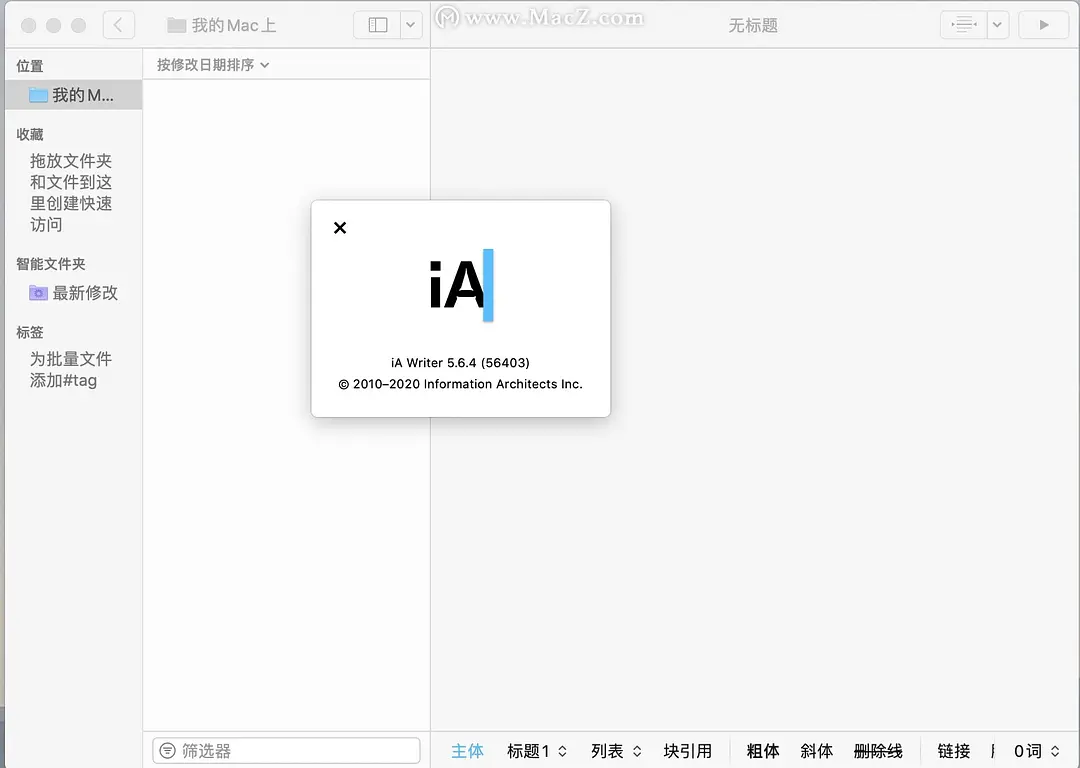Image resolution: width=1080 pixels, height=768 pixels.
Task: Insert a 链接 link
Action: (954, 751)
